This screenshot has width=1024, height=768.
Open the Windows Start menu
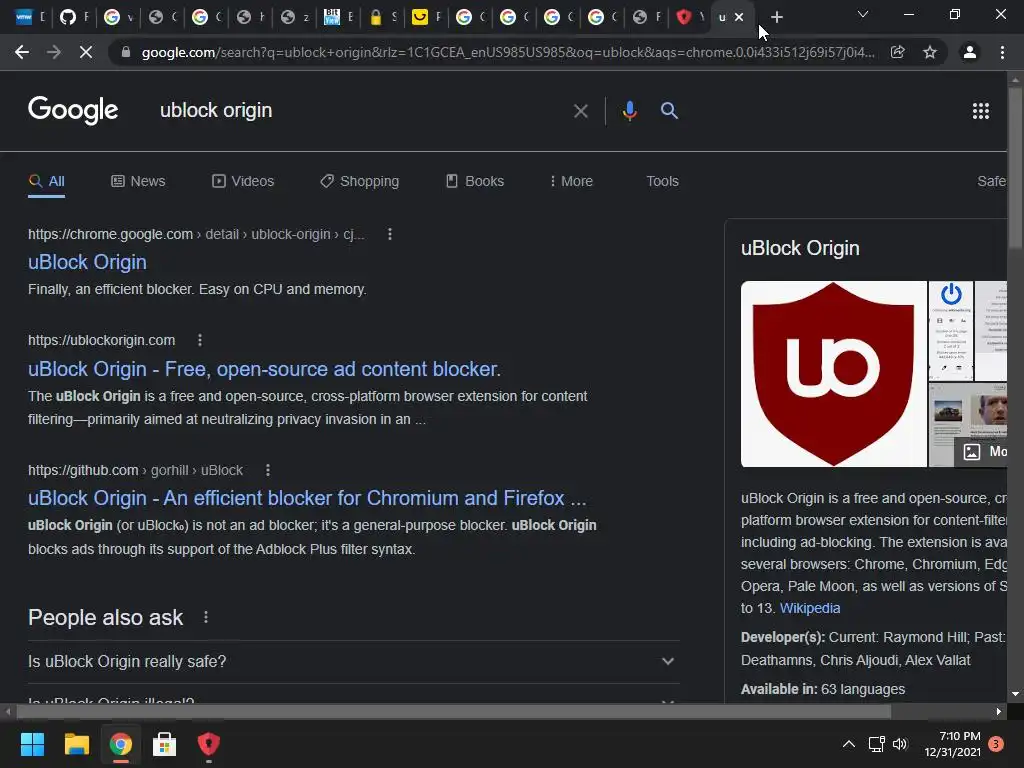point(32,744)
